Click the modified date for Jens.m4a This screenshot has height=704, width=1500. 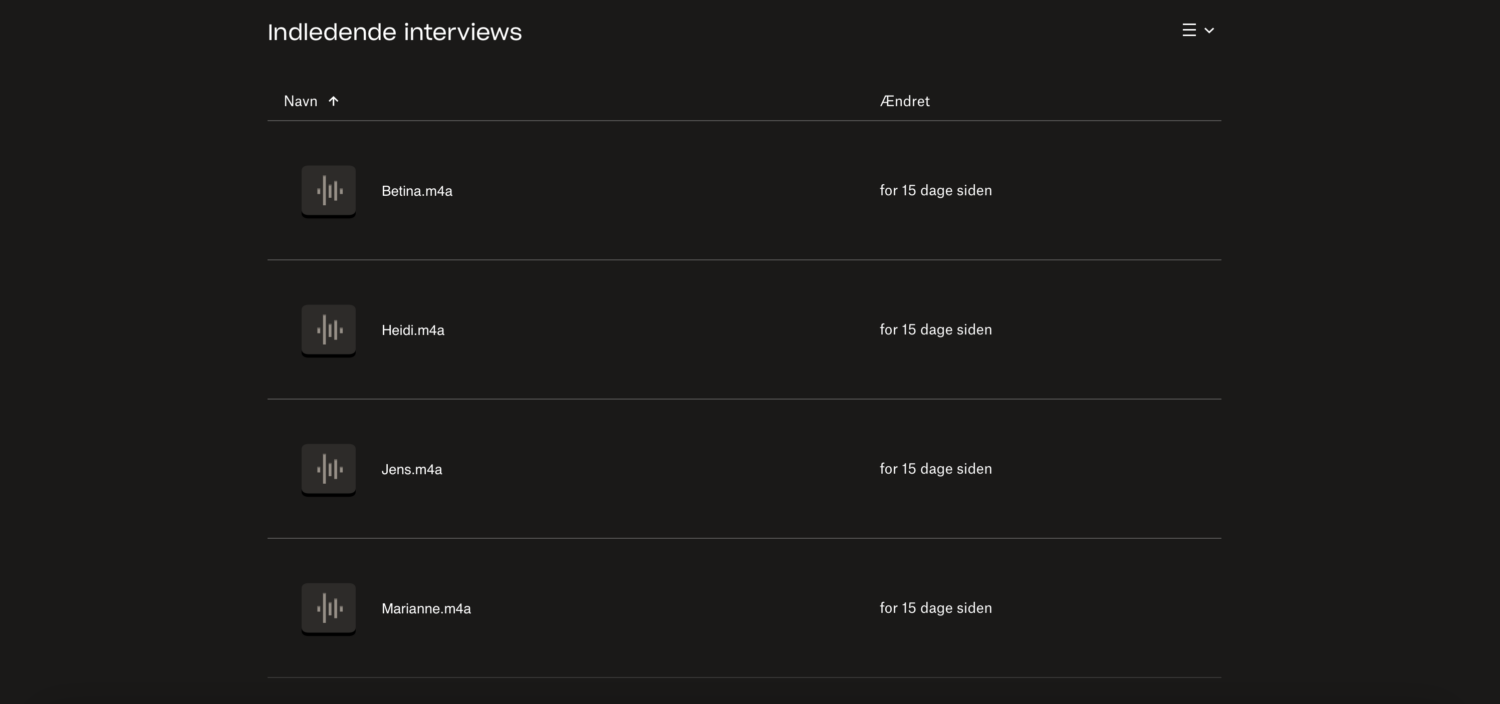coord(935,468)
